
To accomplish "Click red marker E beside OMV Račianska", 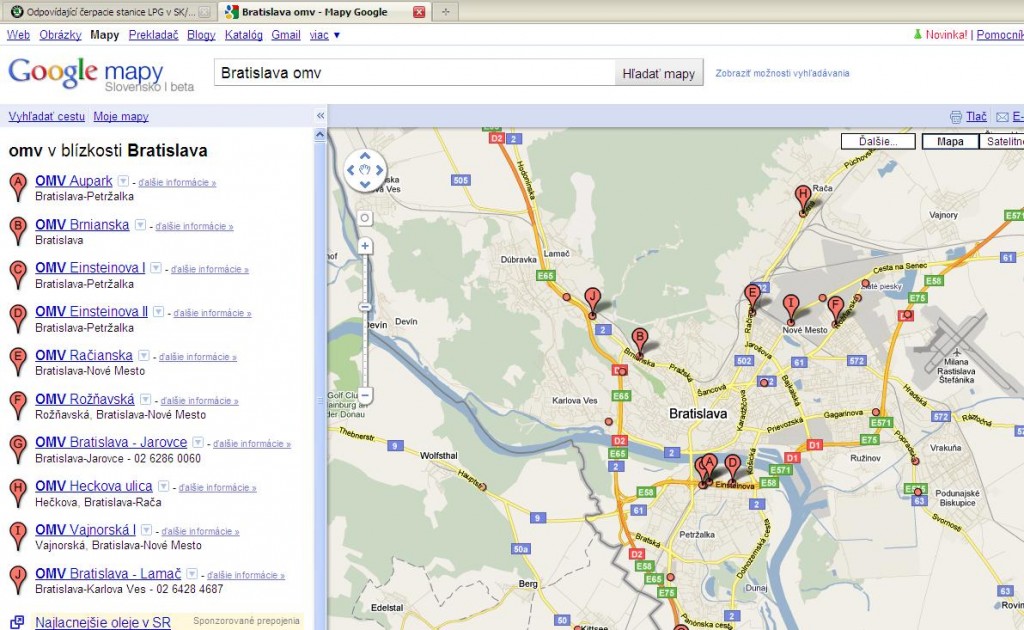I will click(x=18, y=360).
